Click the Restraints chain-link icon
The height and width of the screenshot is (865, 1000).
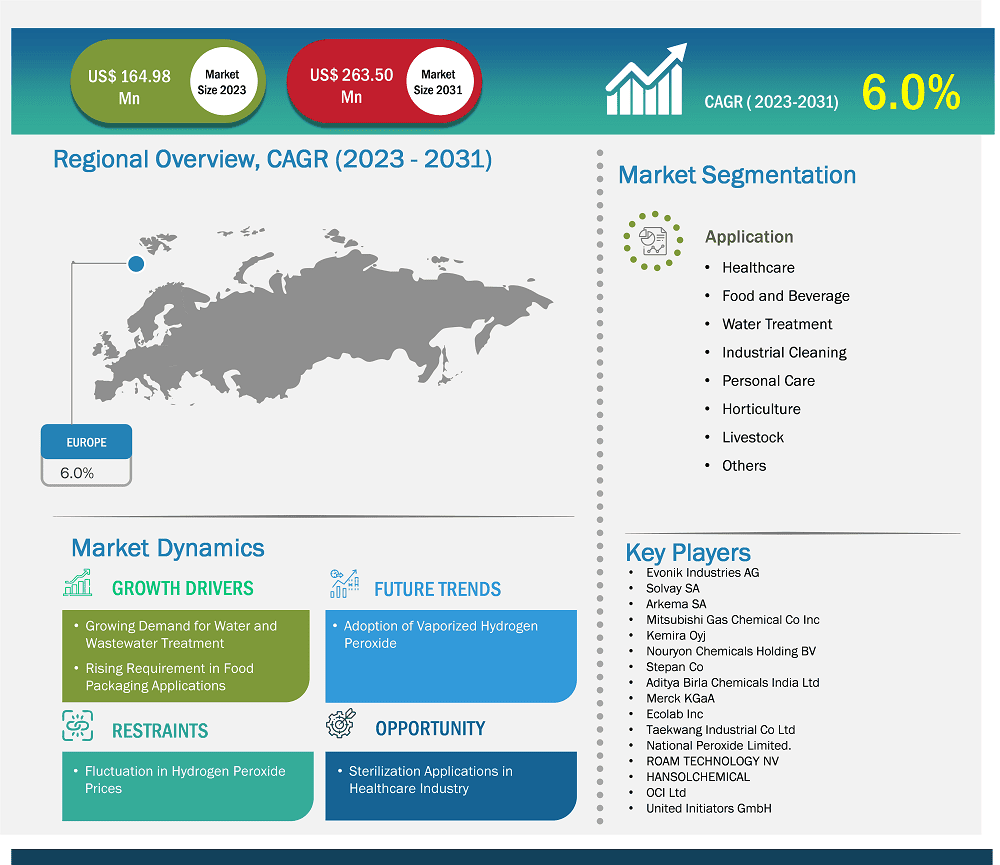(x=78, y=726)
